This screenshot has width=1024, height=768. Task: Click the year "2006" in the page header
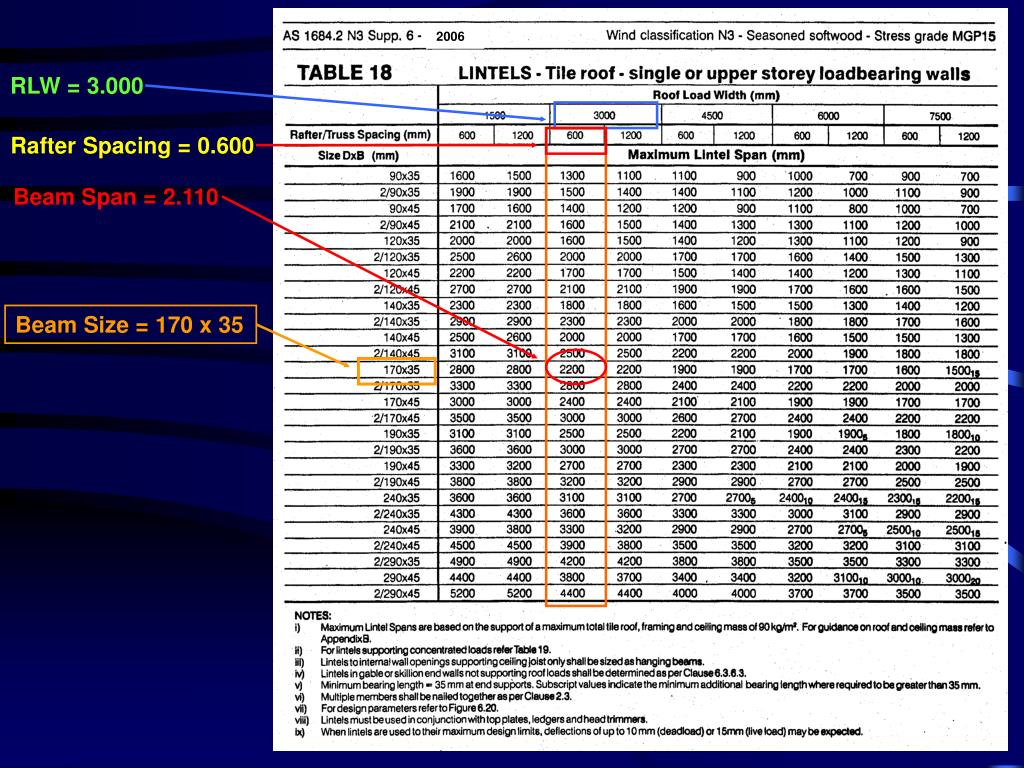(450, 36)
